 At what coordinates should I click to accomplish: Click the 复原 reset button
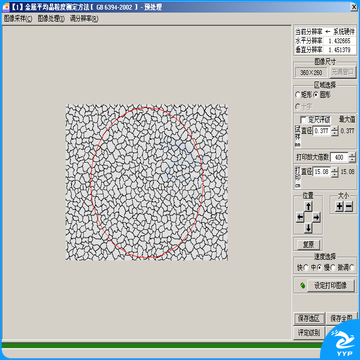(308, 245)
